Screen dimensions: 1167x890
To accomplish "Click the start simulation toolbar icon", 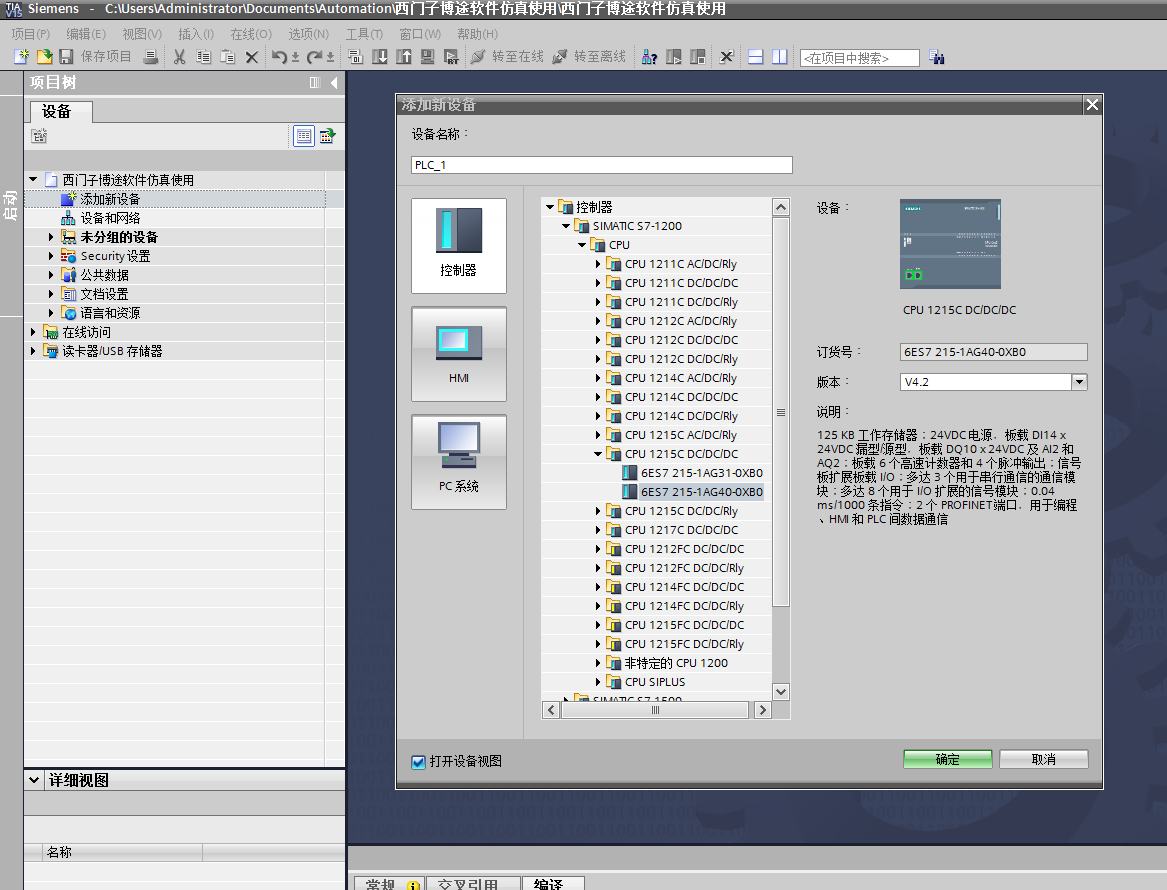I will pos(427,57).
